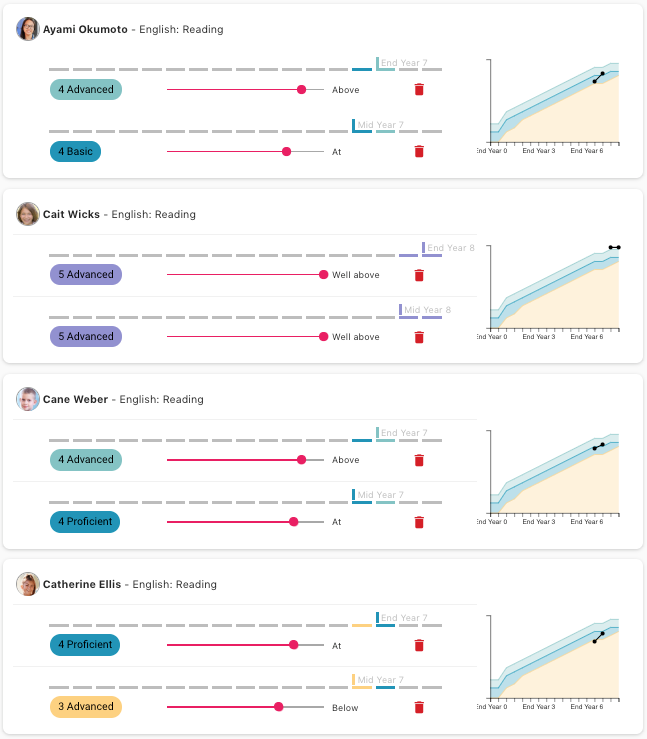This screenshot has width=647, height=739.
Task: Click Cait Wicks' upper 'Well above' slider handle
Action: [323, 275]
